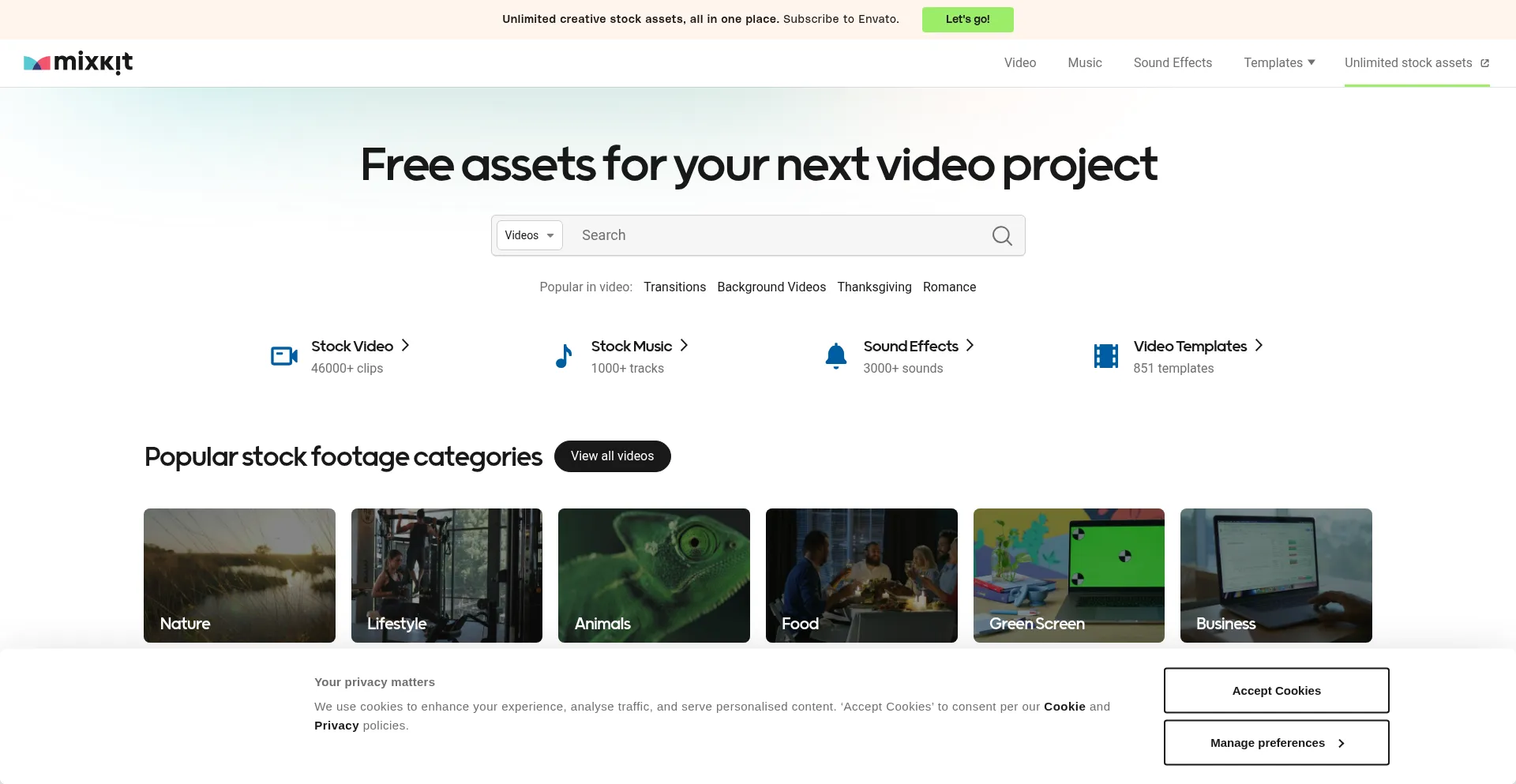This screenshot has height=784, width=1516.
Task: Open the Sound Effects heading link
Action: [x=910, y=346]
